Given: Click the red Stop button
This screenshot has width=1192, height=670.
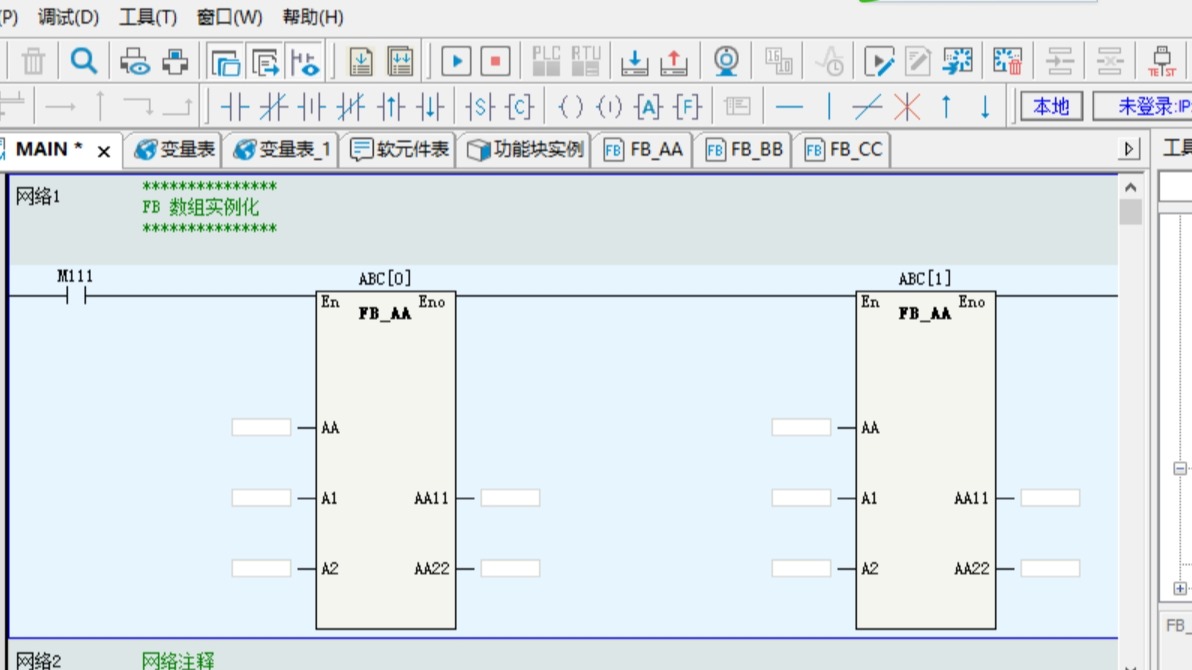Looking at the screenshot, I should pyautogui.click(x=495, y=62).
